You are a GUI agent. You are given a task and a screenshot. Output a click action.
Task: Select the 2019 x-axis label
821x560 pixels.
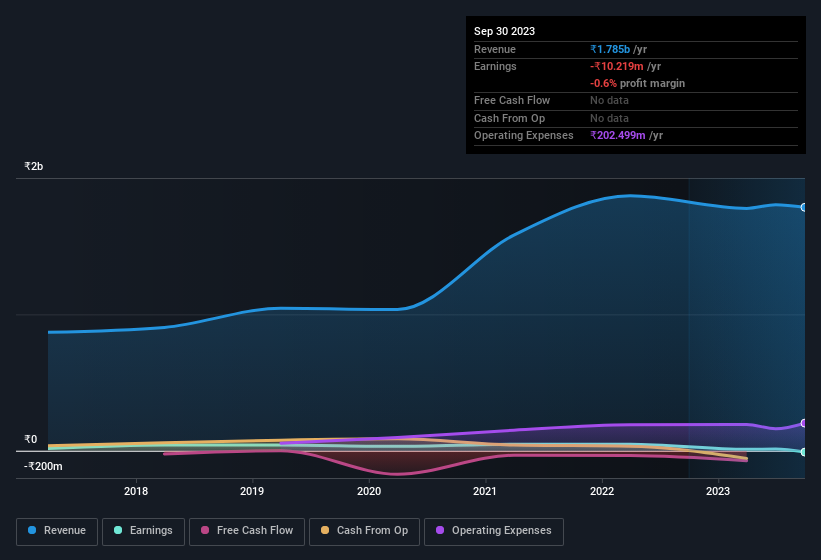(x=252, y=491)
